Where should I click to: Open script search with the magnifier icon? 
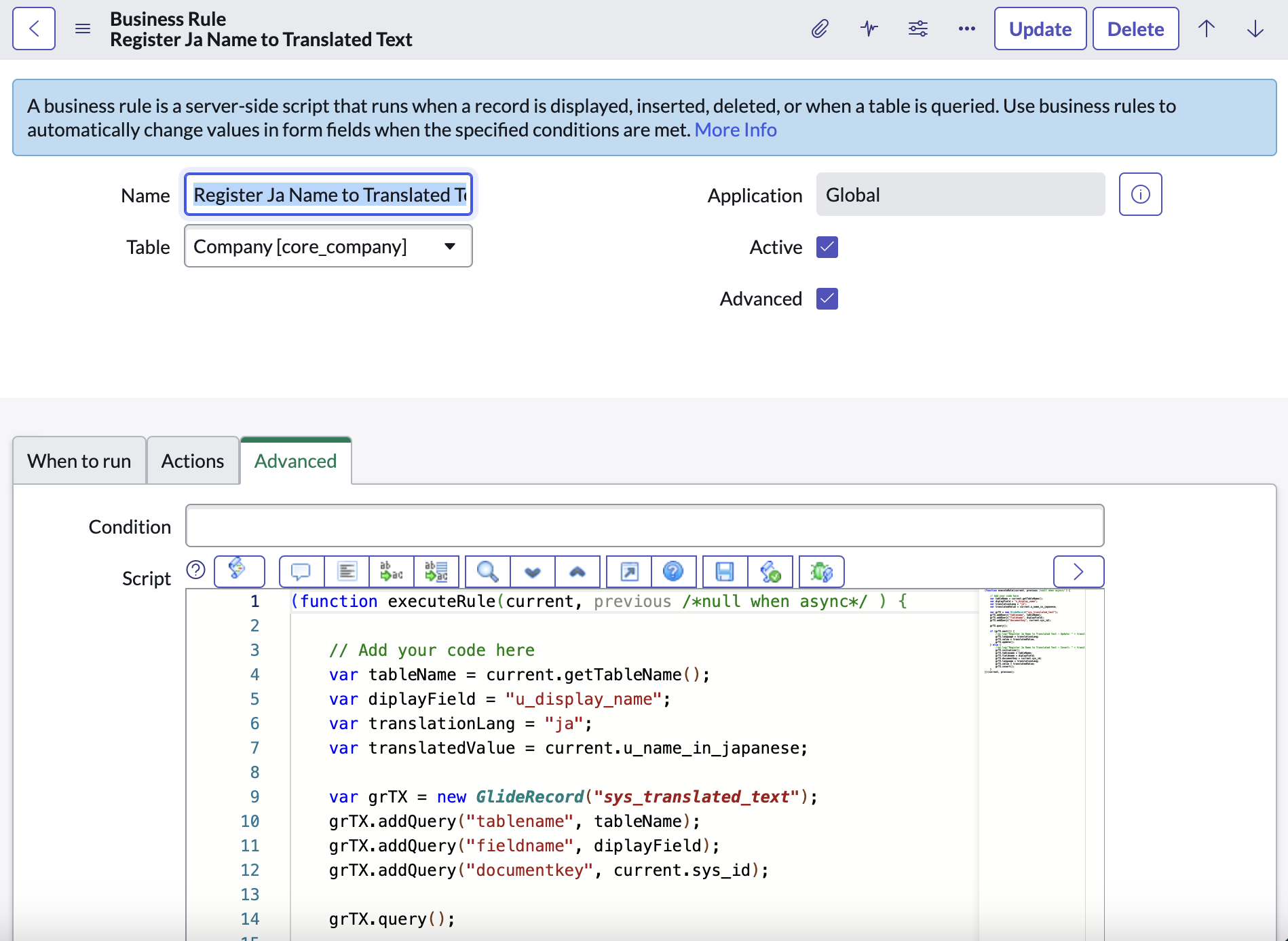[x=486, y=572]
